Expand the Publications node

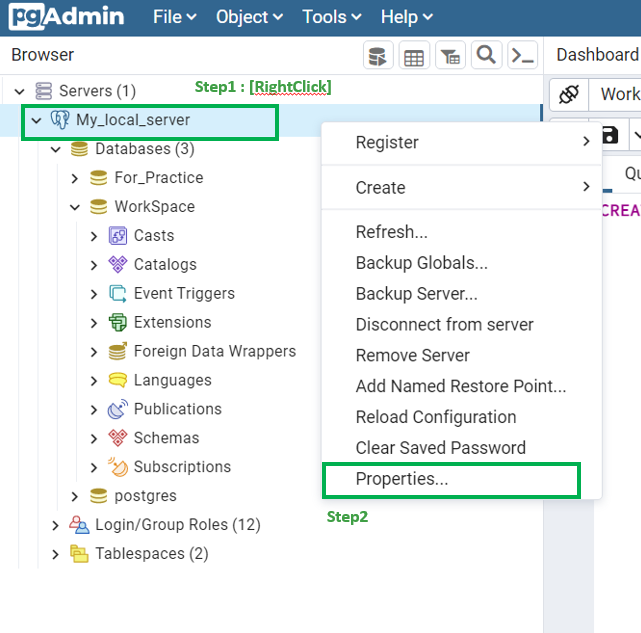[x=94, y=410]
